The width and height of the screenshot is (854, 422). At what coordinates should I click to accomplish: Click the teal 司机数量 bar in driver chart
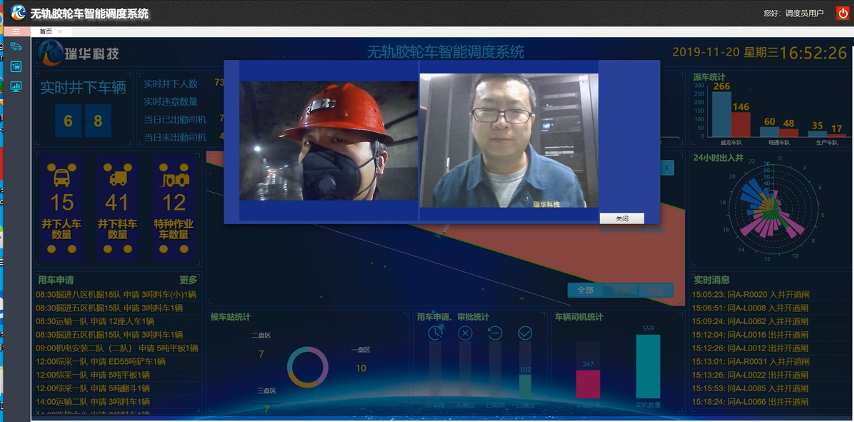point(647,366)
